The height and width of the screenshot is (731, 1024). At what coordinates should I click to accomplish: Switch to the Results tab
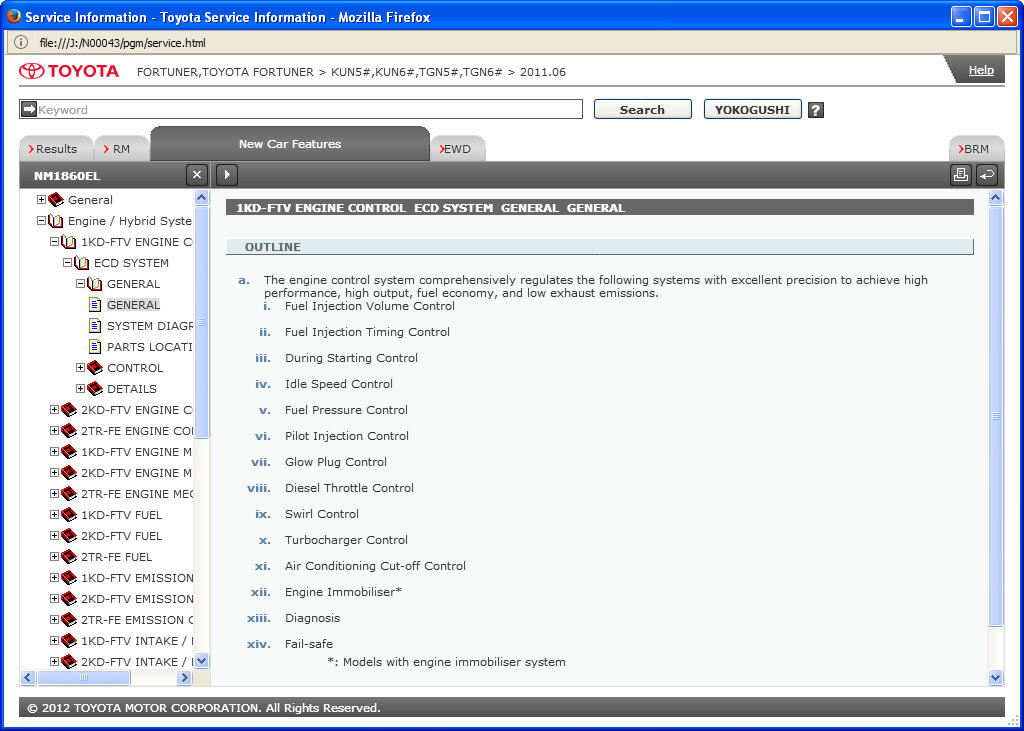pos(56,149)
